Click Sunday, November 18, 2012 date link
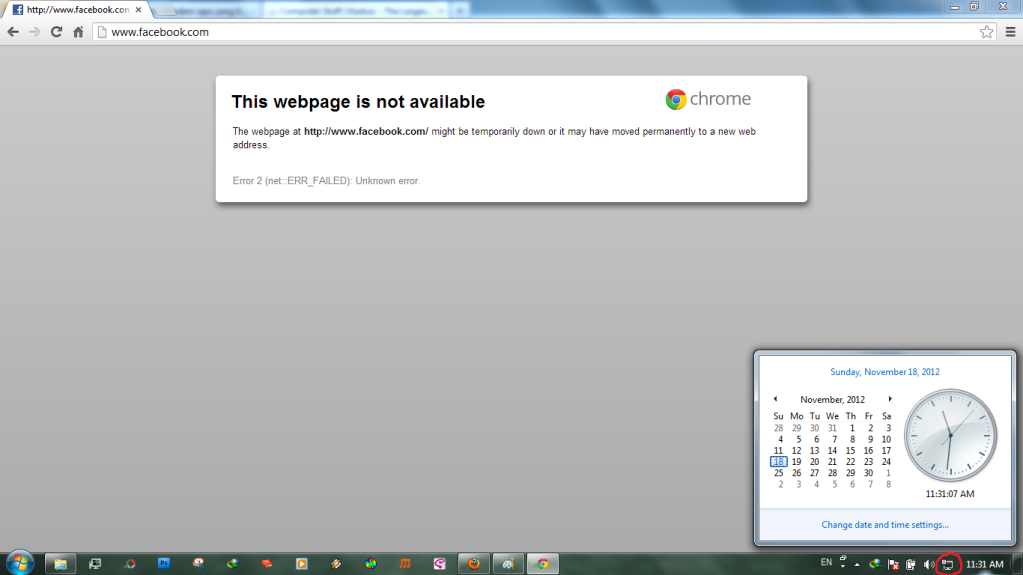 tap(885, 372)
